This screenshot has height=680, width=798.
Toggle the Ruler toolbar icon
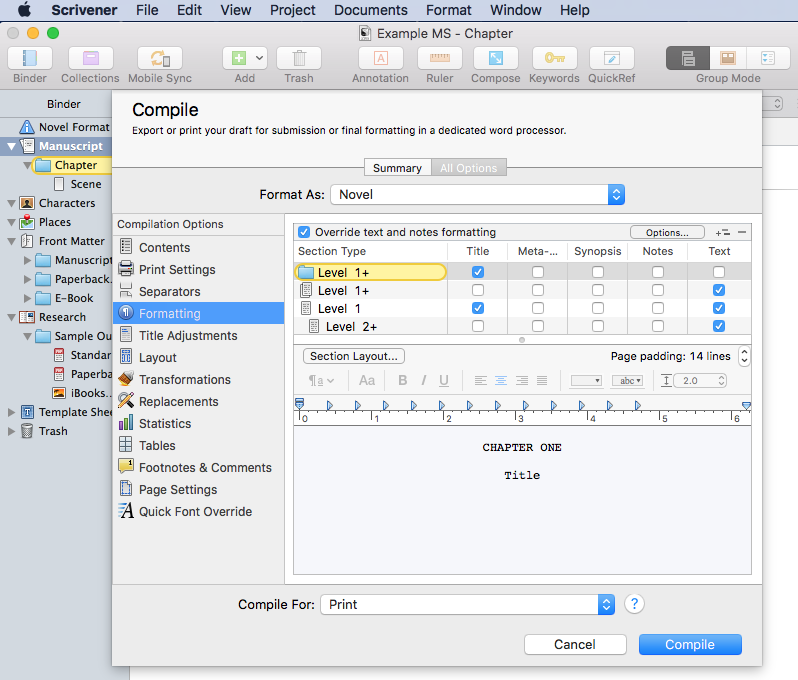point(440,58)
